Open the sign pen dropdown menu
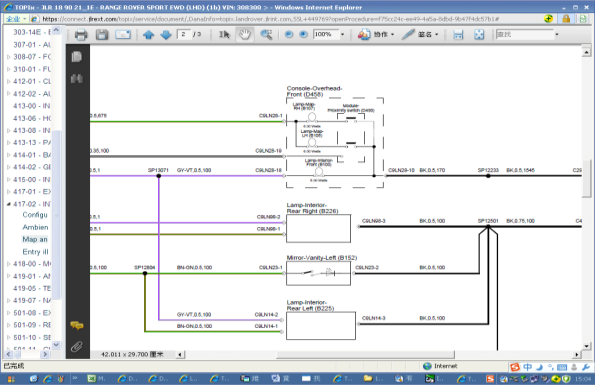This screenshot has width=595, height=385. point(420,35)
